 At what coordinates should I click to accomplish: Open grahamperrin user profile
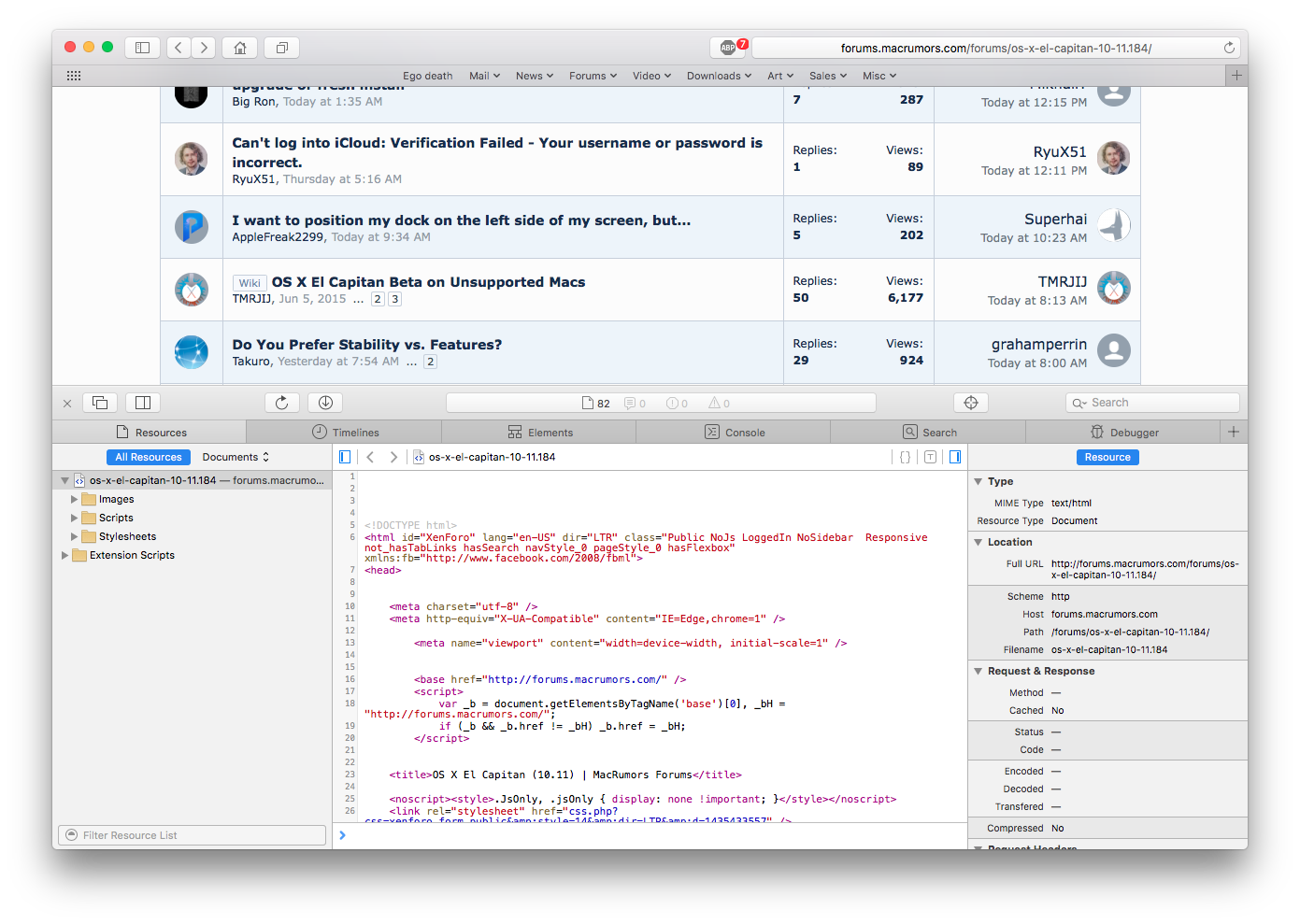pyautogui.click(x=1039, y=345)
